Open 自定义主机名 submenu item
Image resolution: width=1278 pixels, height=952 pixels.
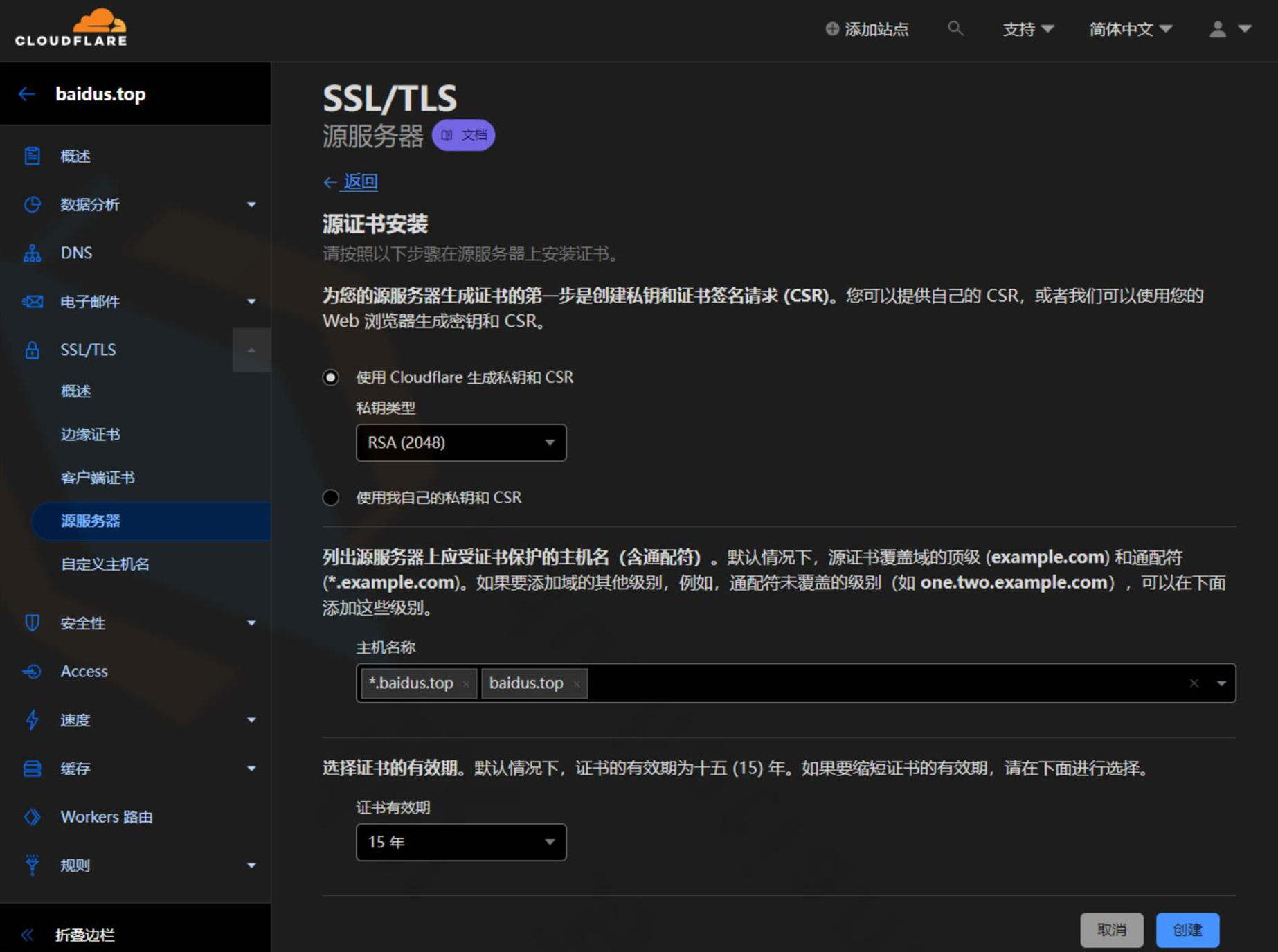pyautogui.click(x=105, y=564)
